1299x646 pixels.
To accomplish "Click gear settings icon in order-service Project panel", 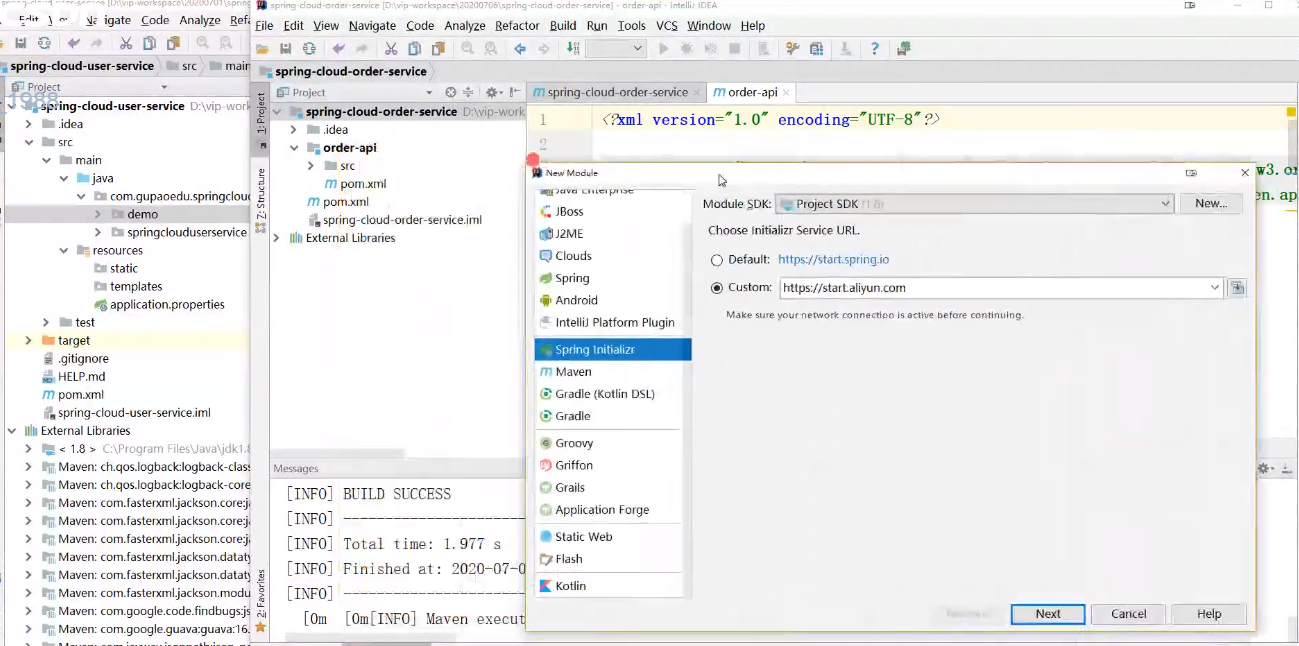I will tap(493, 92).
